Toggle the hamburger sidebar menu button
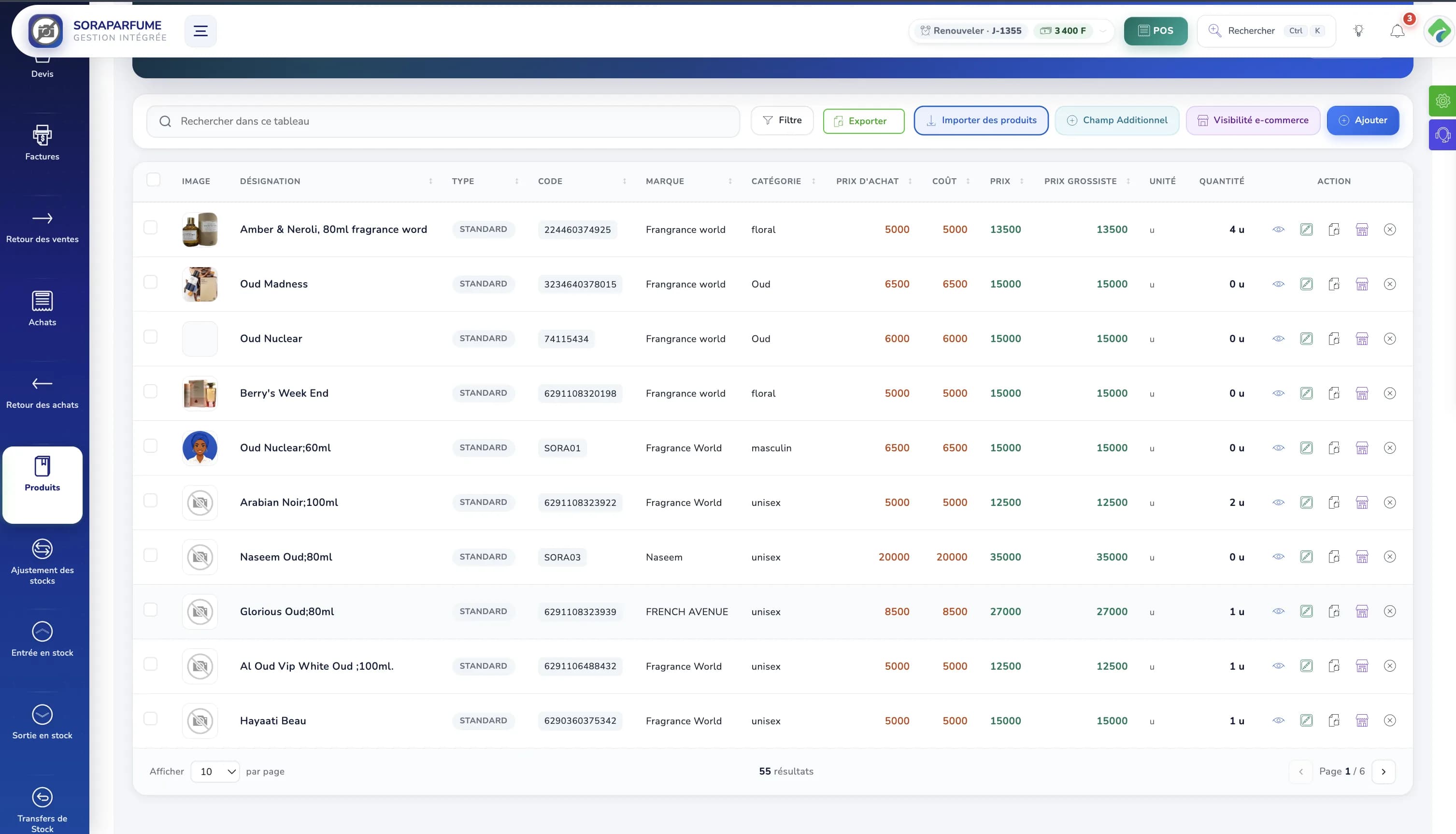 pos(200,31)
